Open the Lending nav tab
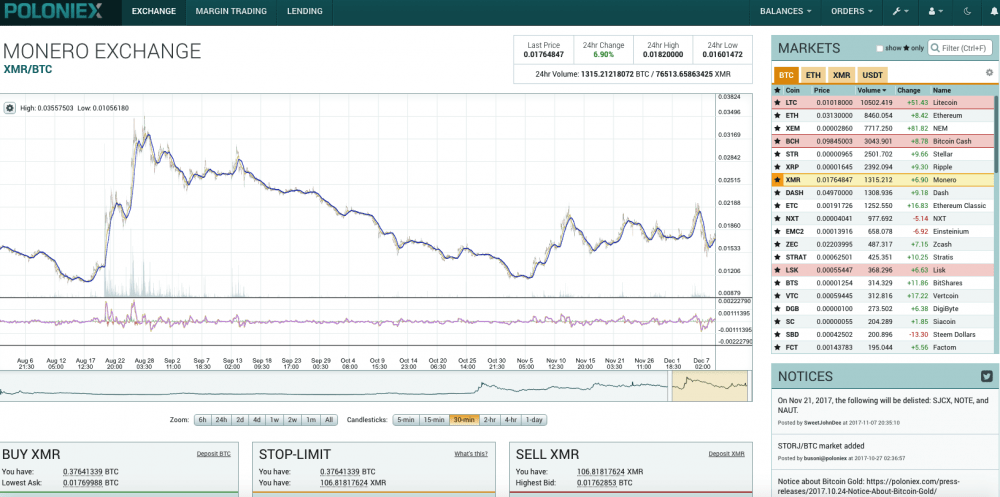 click(305, 11)
